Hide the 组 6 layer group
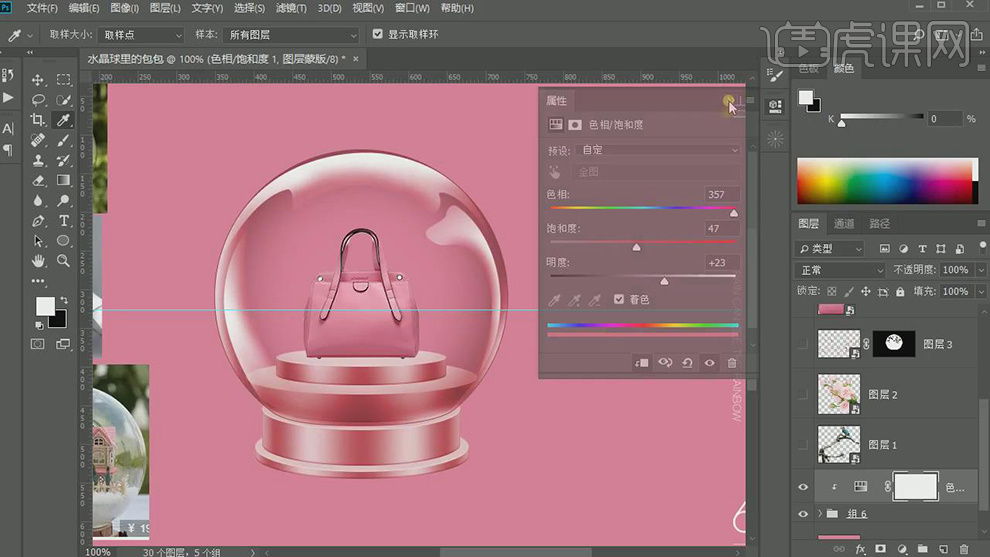 pyautogui.click(x=803, y=514)
